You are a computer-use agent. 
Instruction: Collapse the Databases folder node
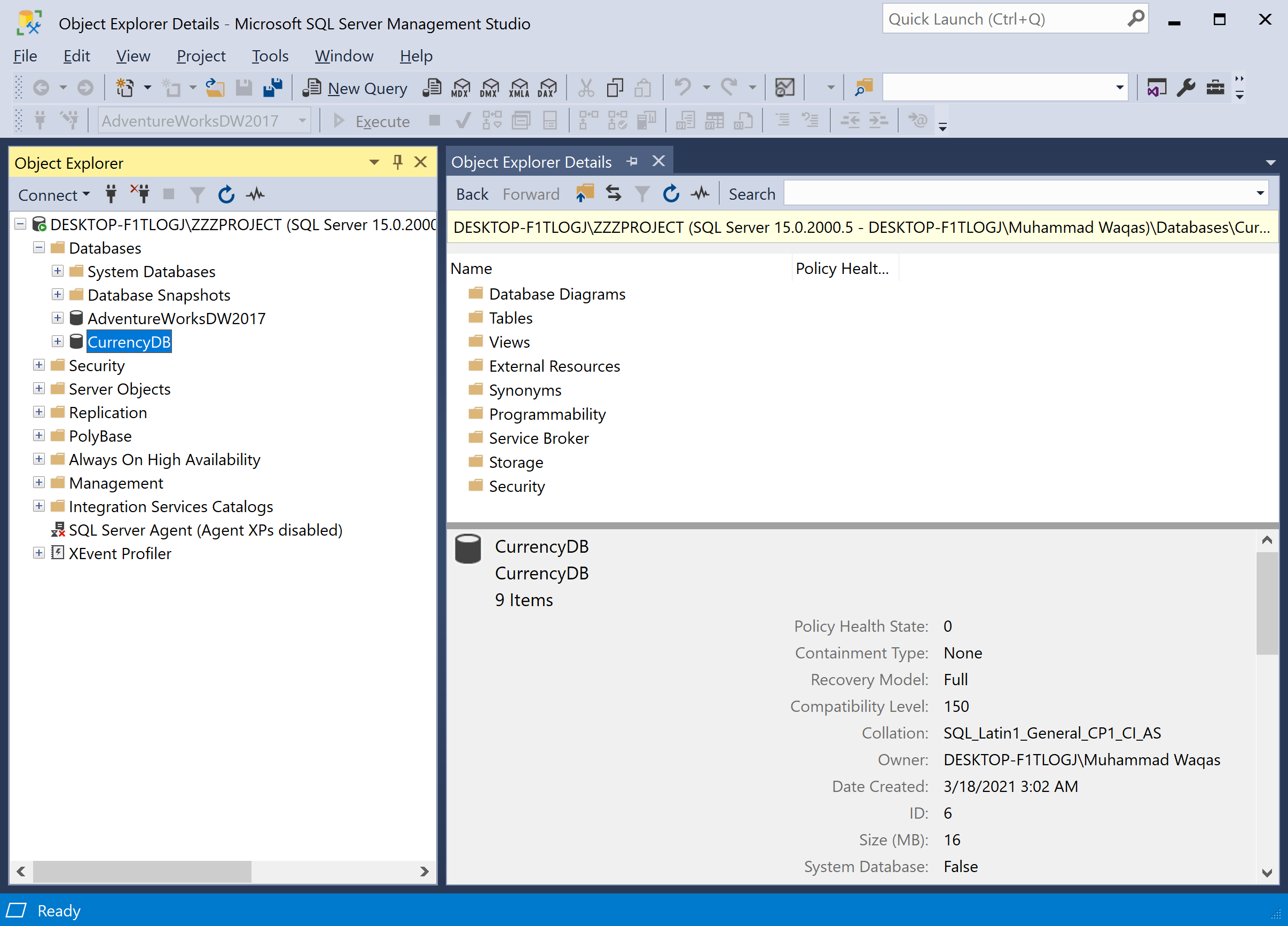tap(38, 248)
